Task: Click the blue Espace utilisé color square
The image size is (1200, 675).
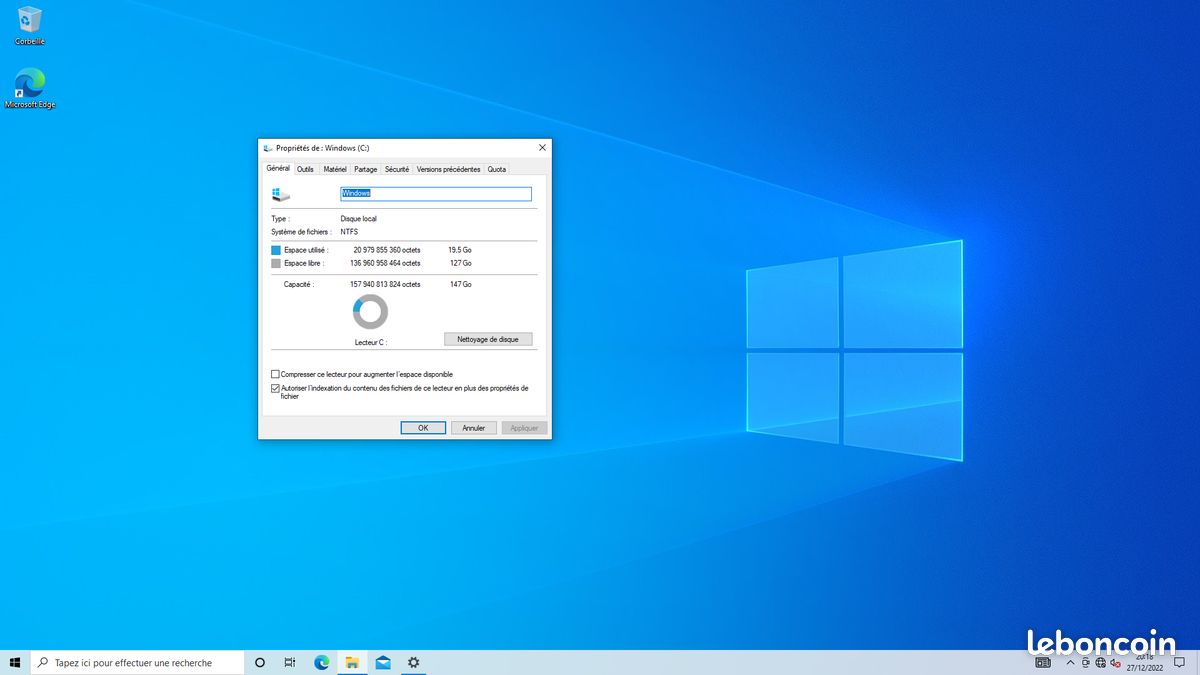Action: pyautogui.click(x=276, y=250)
